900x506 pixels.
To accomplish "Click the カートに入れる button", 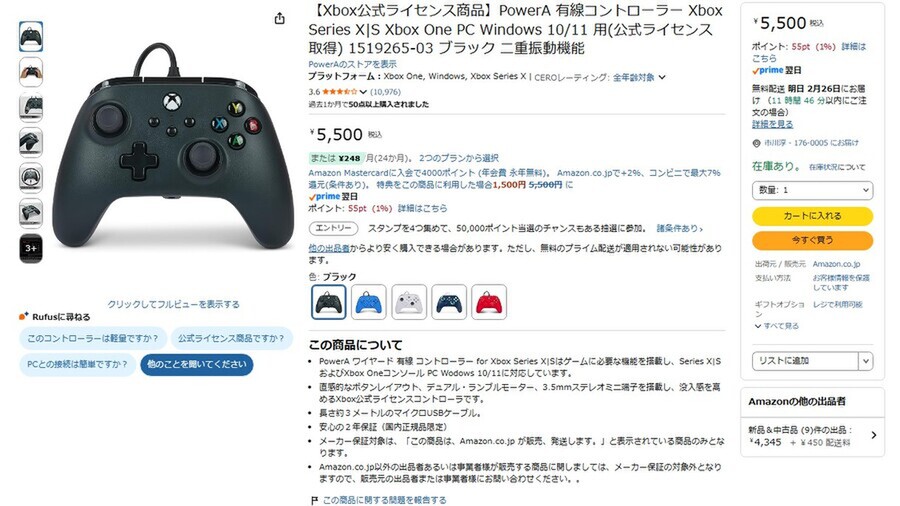I will click(812, 216).
